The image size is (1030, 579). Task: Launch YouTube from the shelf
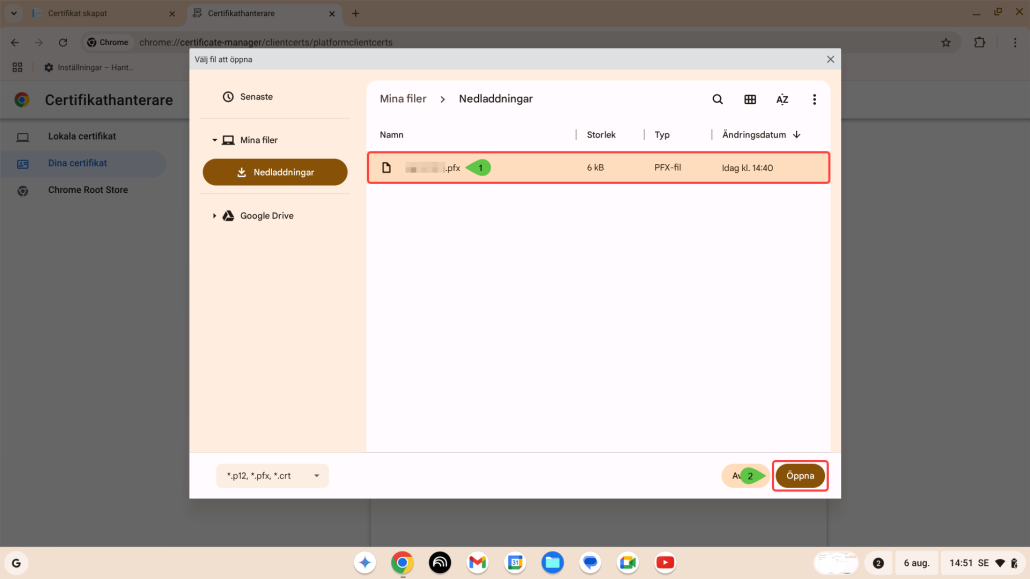click(665, 563)
